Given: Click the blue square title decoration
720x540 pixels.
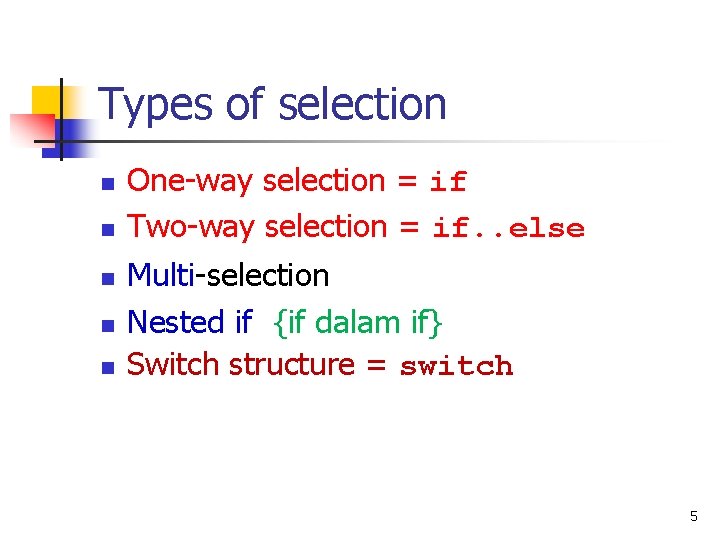Looking at the screenshot, I should [77, 130].
